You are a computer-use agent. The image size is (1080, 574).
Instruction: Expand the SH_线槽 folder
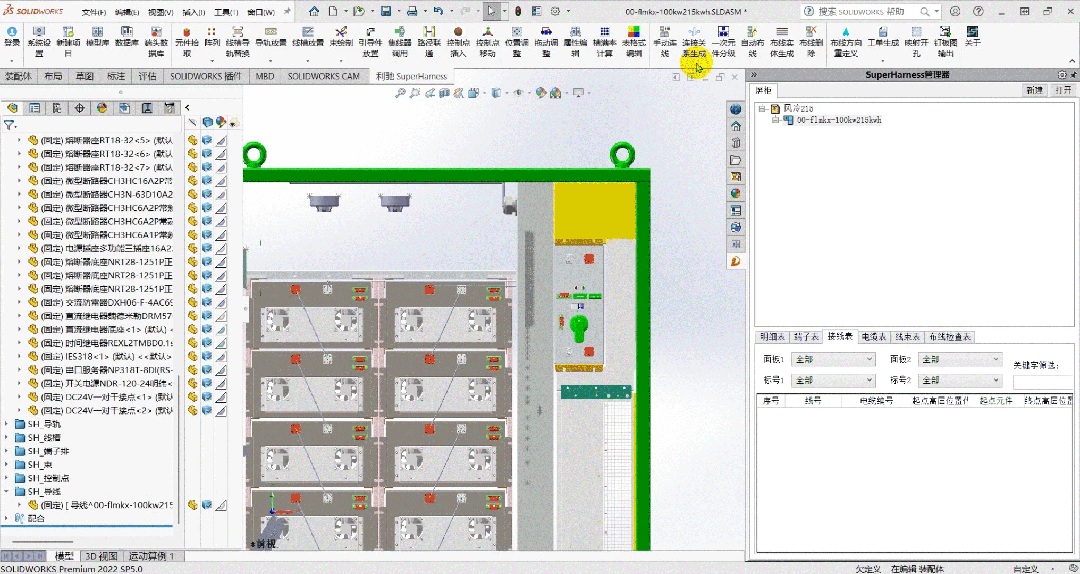pyautogui.click(x=7, y=438)
